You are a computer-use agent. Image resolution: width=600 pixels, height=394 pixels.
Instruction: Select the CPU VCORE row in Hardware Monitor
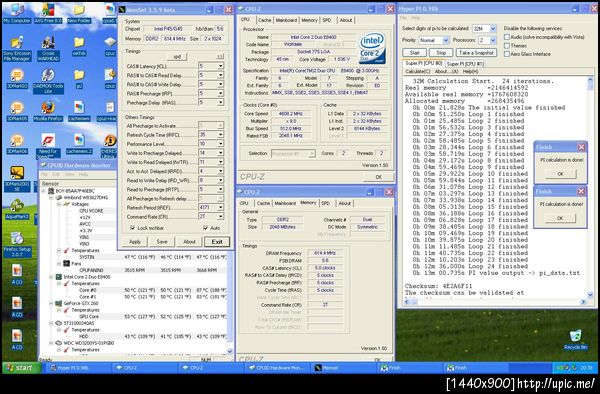coord(91,211)
